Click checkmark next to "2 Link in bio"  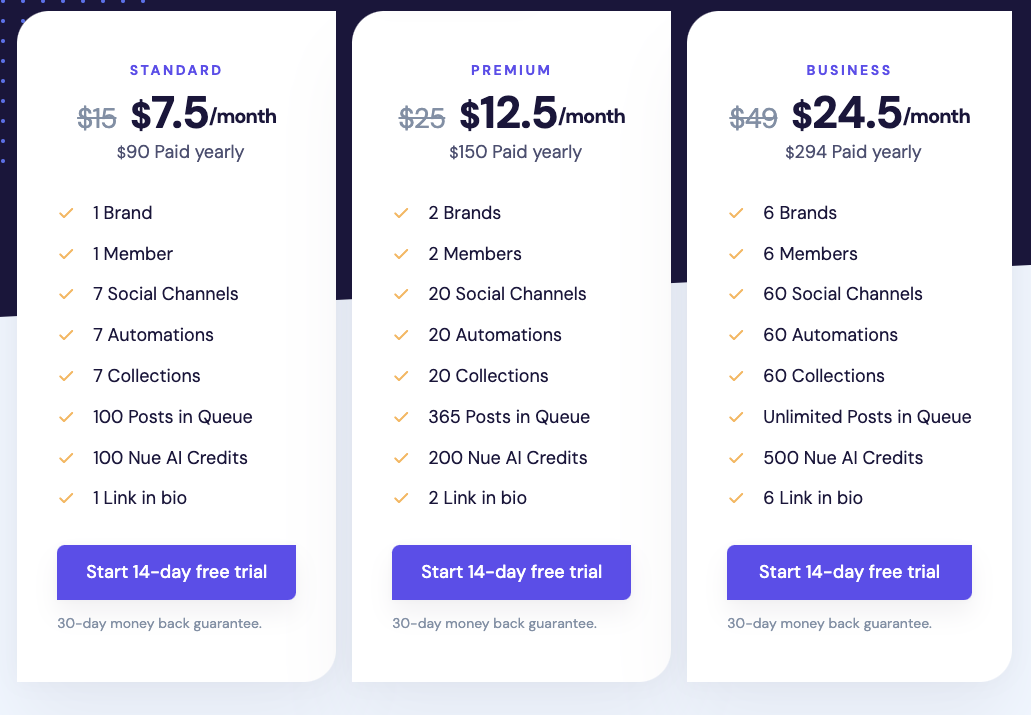pos(402,498)
